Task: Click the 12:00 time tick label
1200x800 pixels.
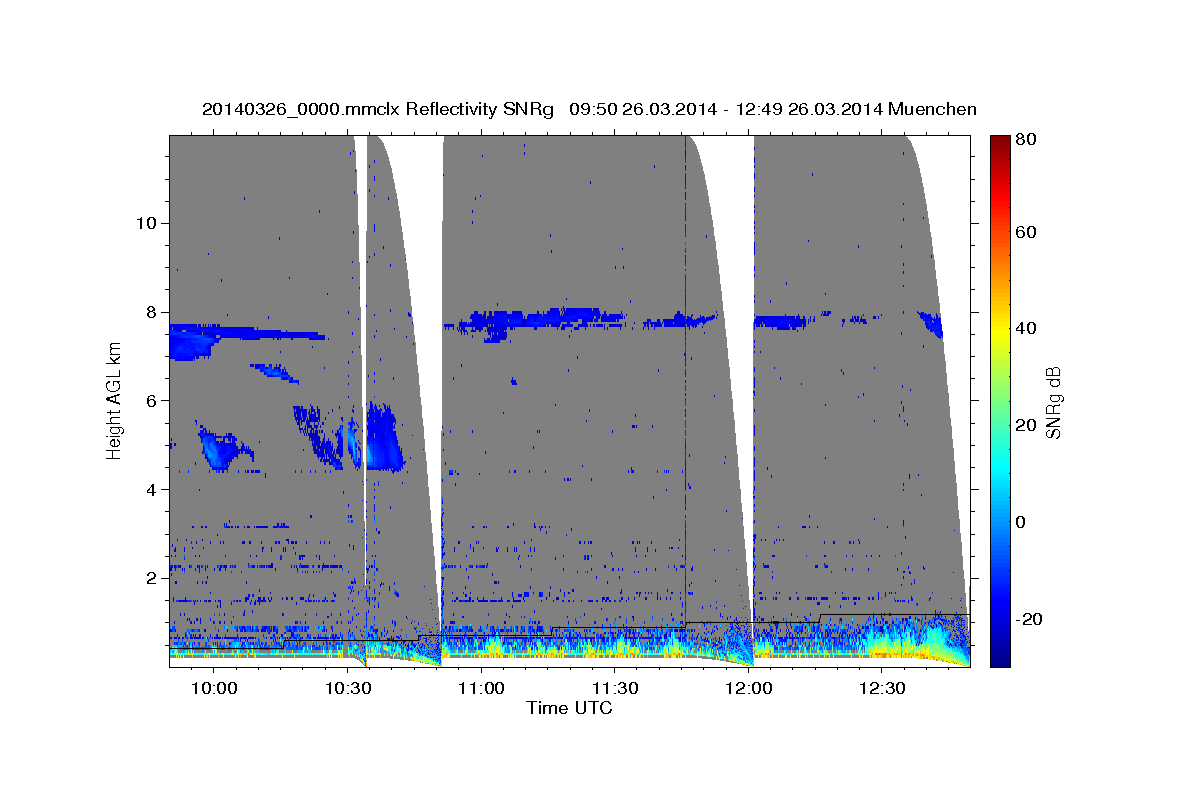Action: (x=747, y=688)
